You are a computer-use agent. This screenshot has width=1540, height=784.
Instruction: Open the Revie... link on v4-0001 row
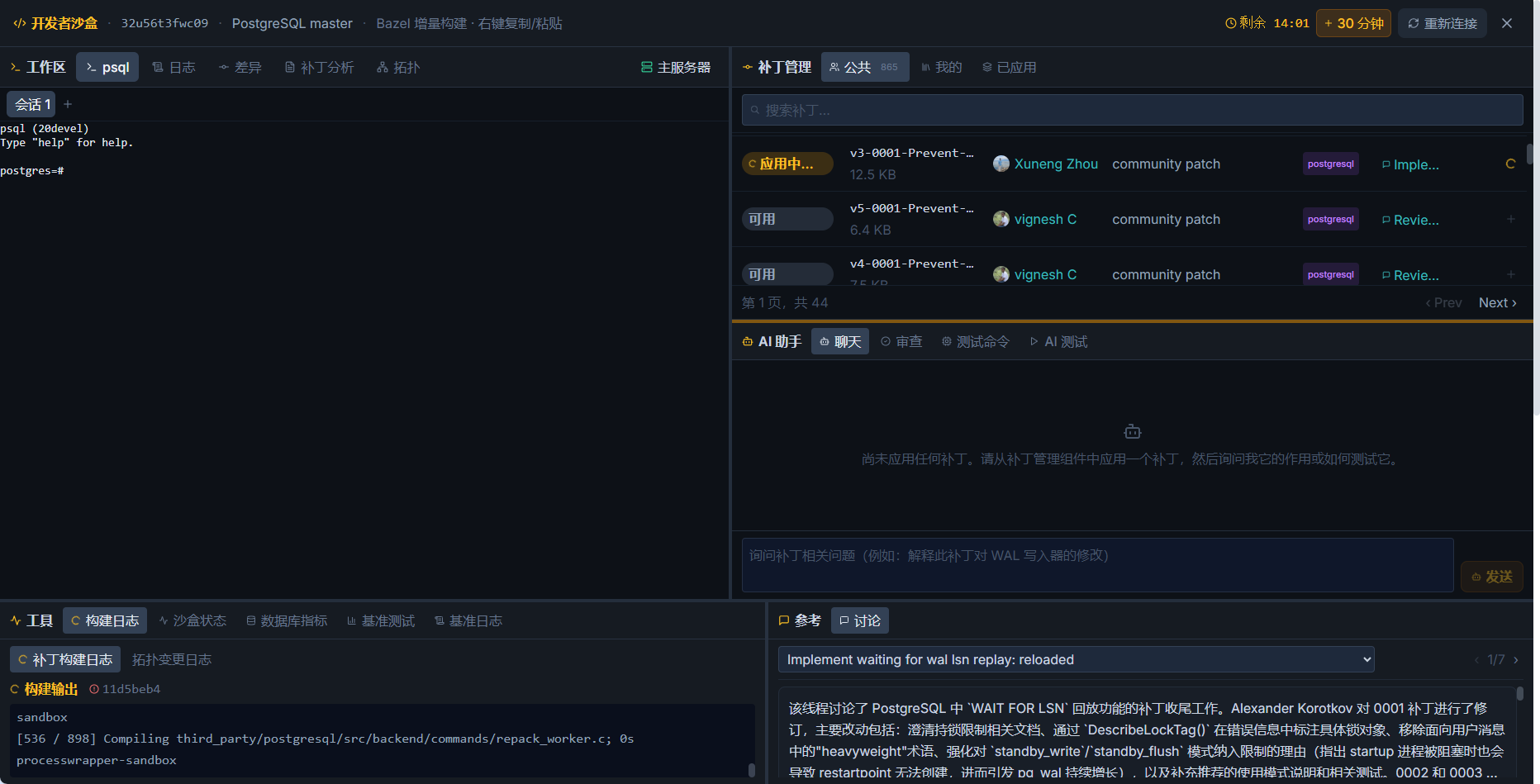[x=1410, y=275]
